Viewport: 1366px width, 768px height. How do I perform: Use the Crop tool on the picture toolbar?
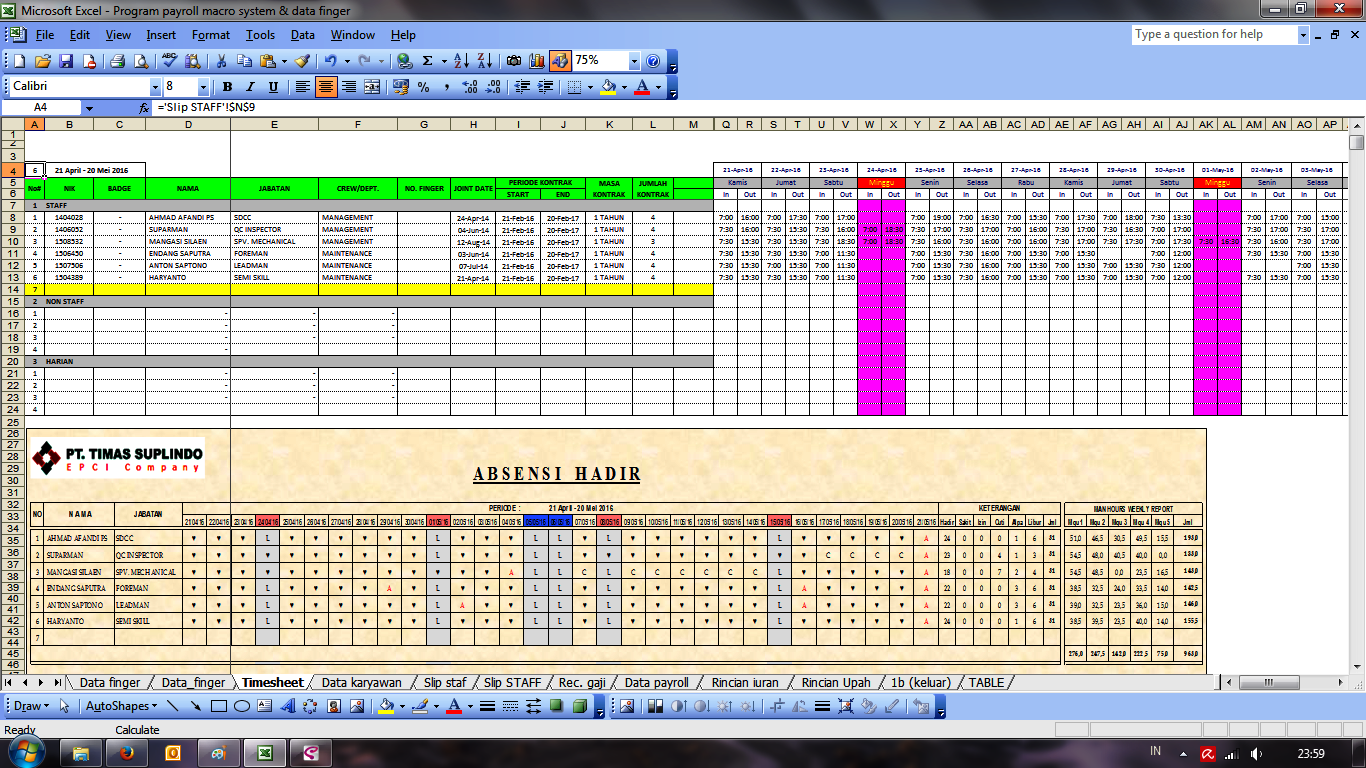point(778,707)
